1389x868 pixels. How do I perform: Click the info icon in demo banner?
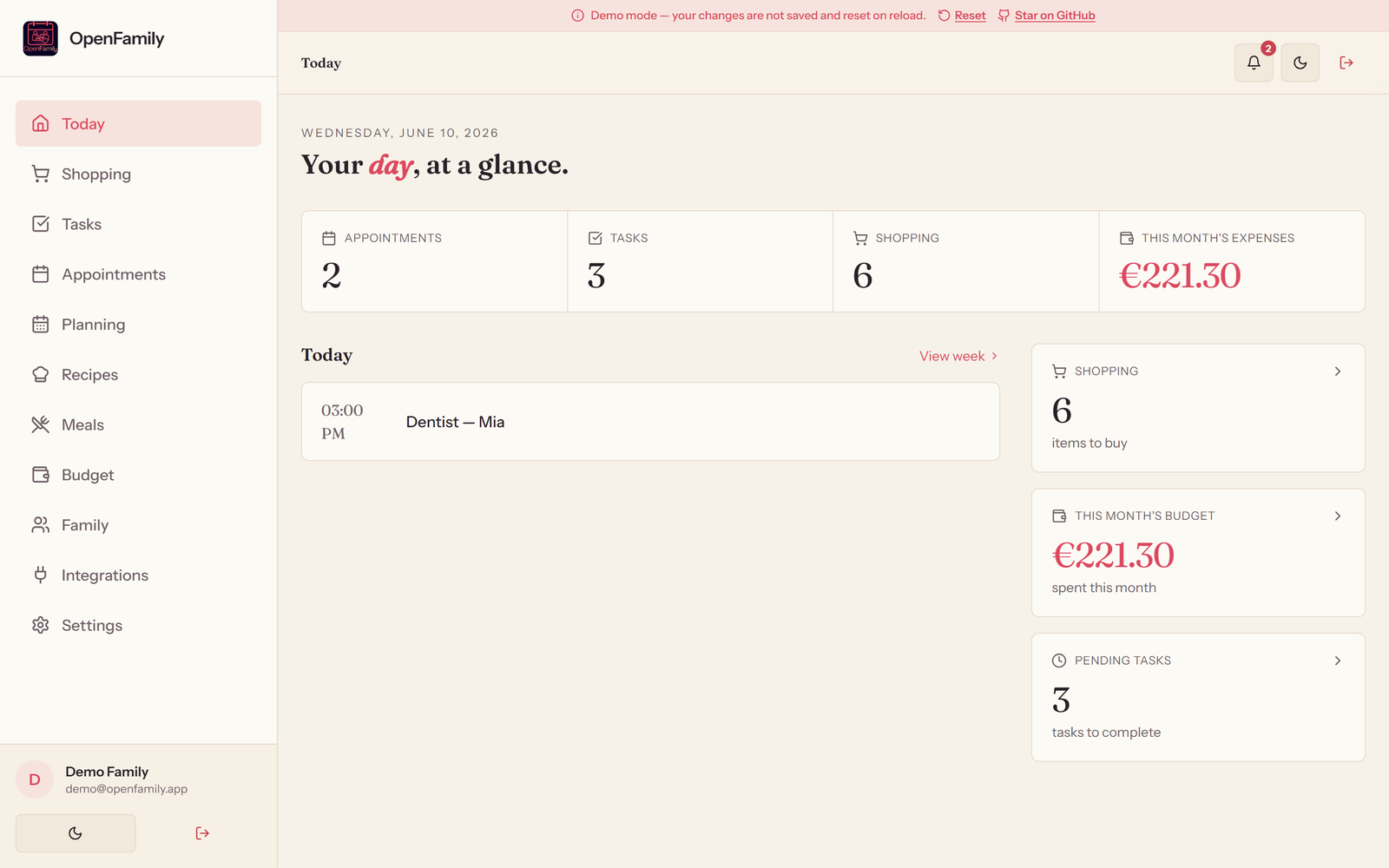pos(577,16)
